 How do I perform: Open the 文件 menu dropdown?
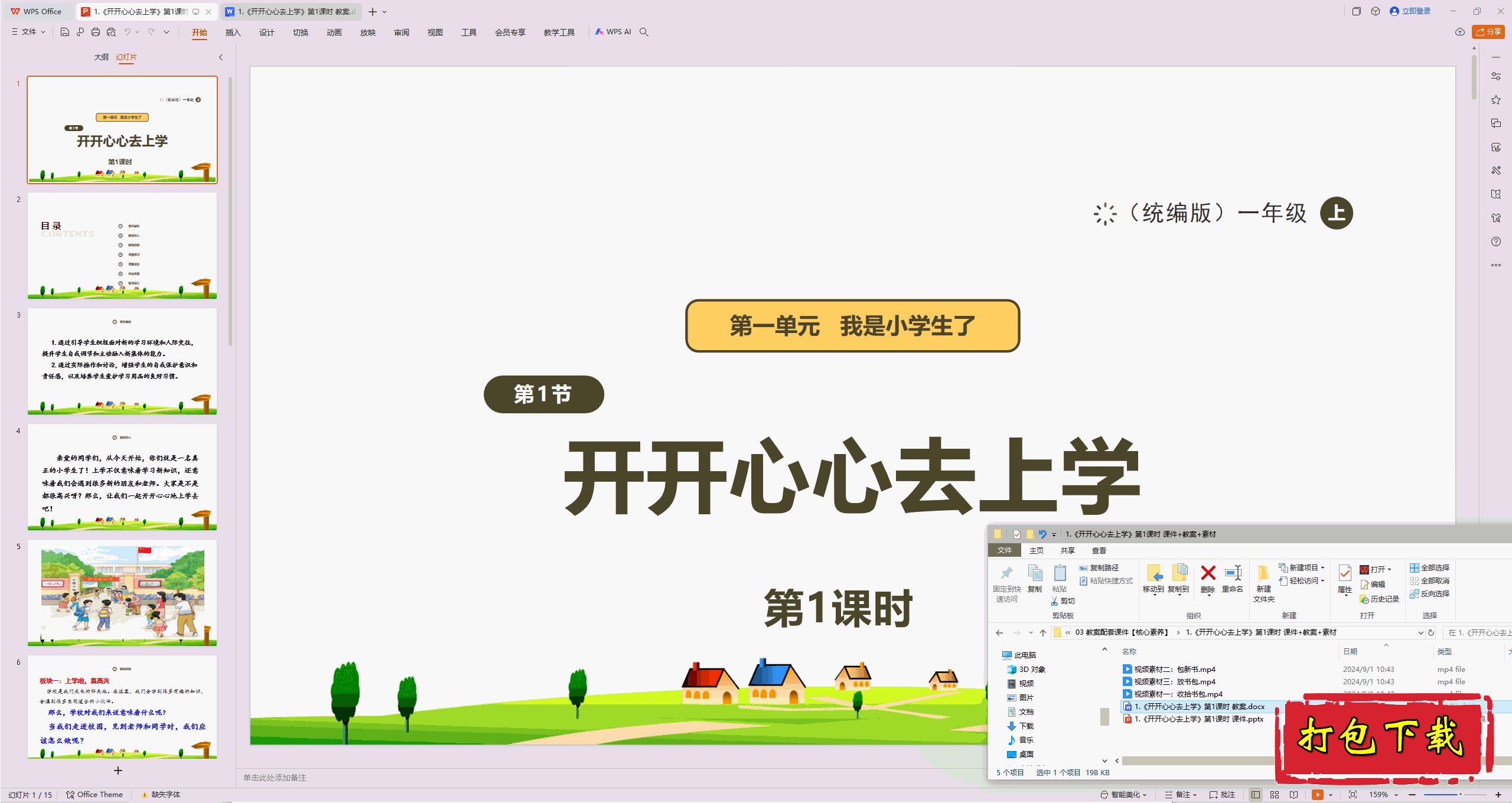(28, 32)
